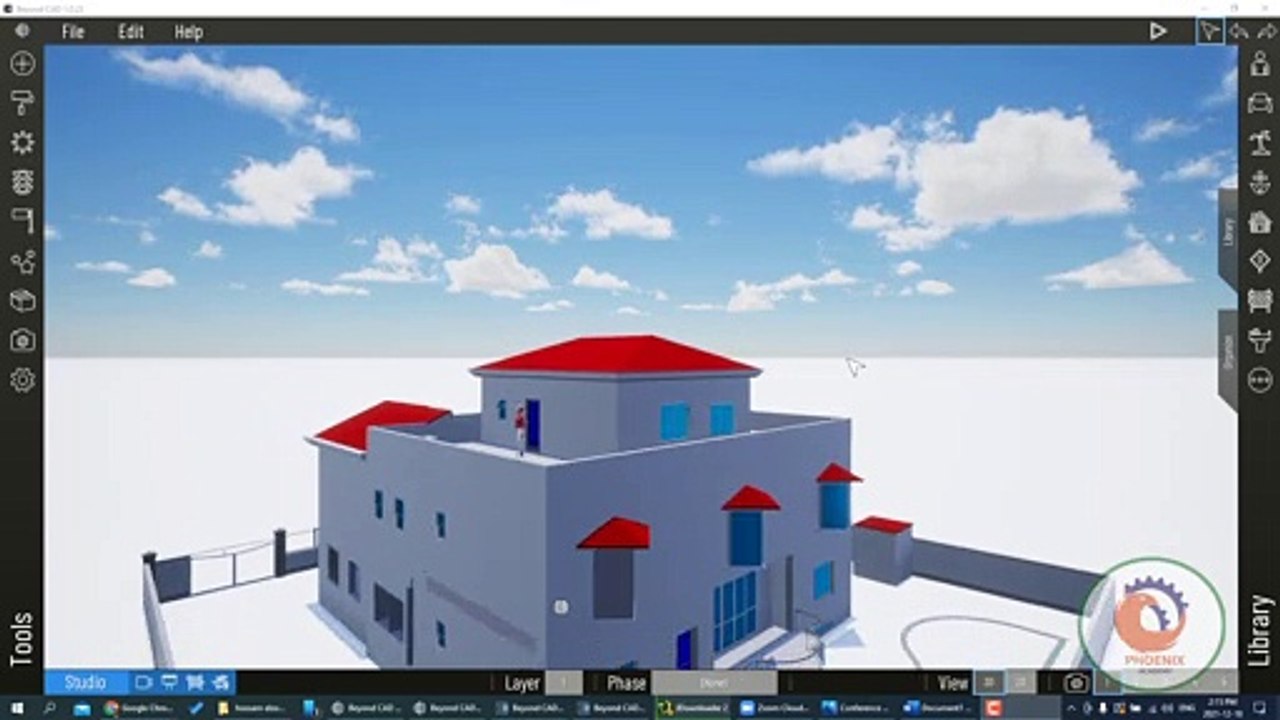Viewport: 1280px width, 720px height.
Task: Open the Zoom Cloud taskbar window
Action: (x=775, y=708)
